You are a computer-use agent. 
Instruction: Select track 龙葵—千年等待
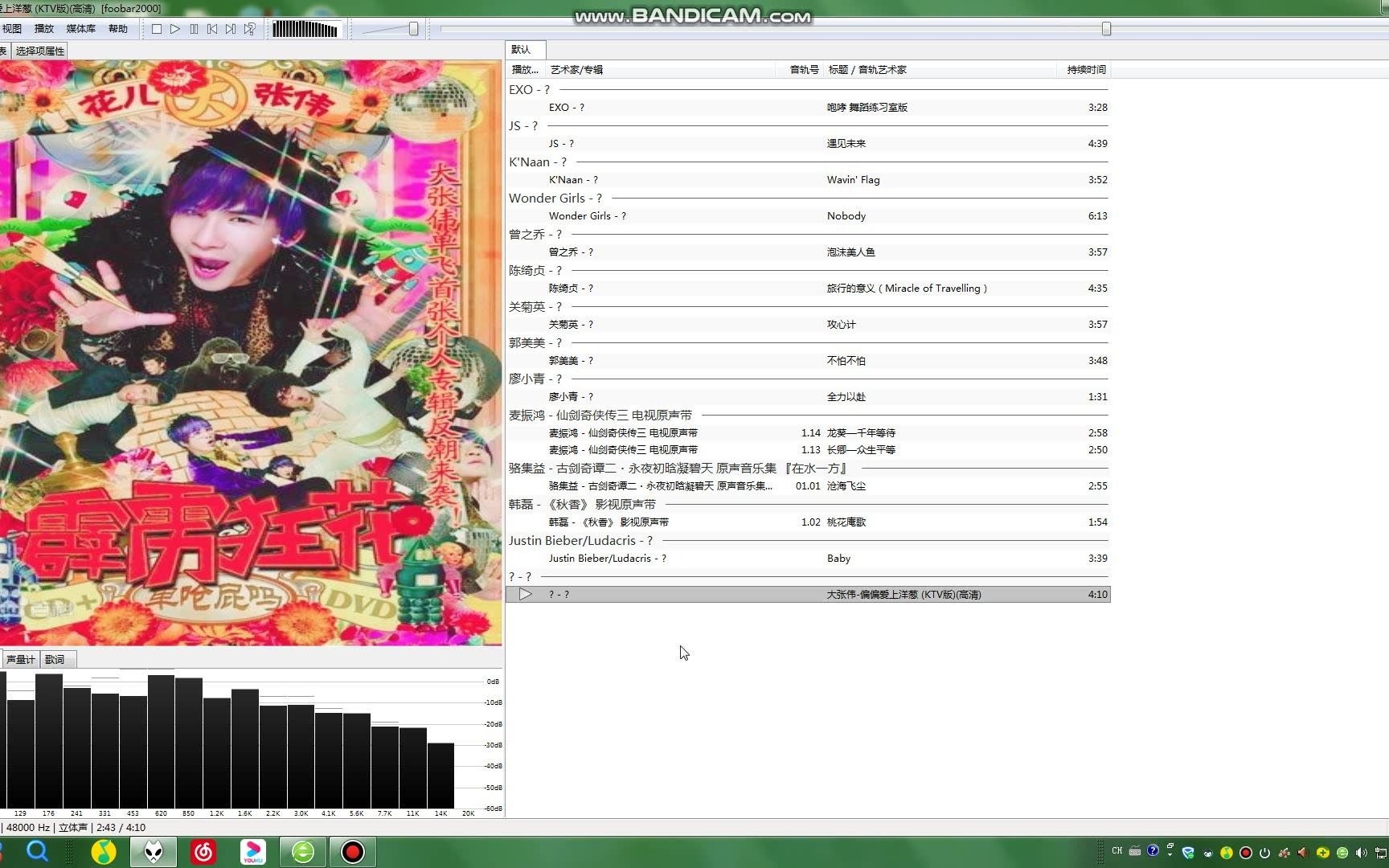point(808,433)
